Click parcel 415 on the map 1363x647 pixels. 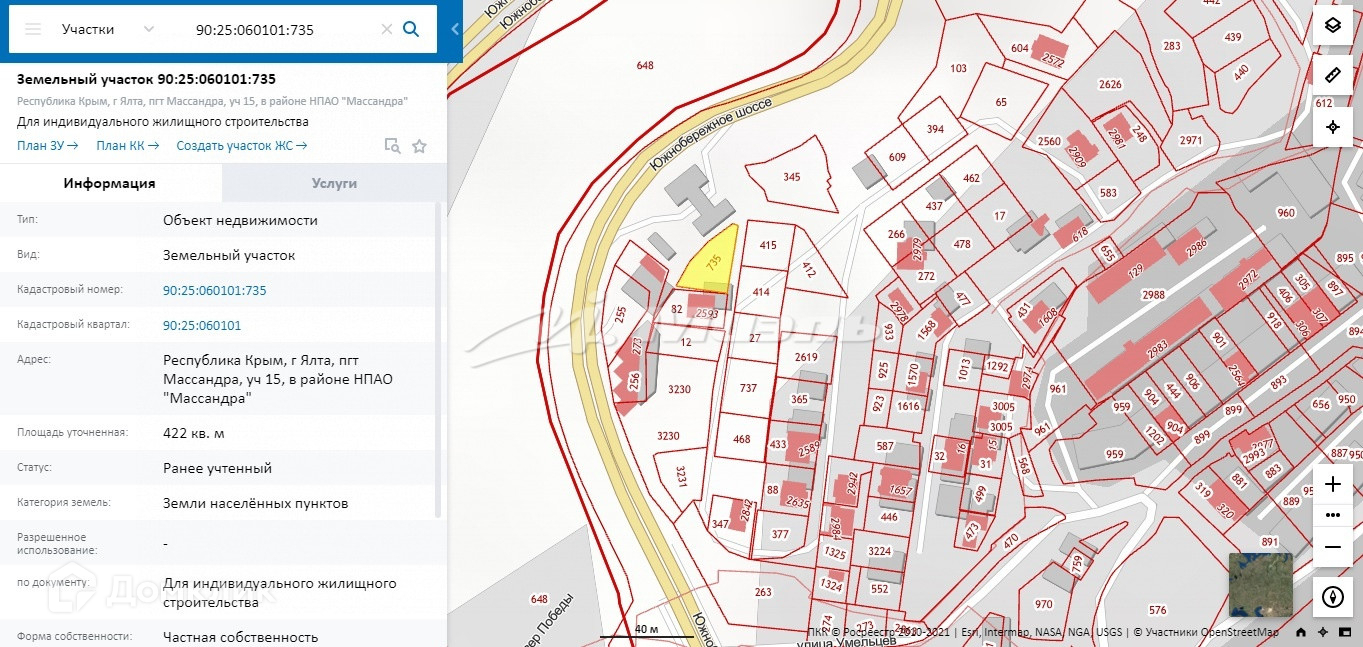coord(768,245)
